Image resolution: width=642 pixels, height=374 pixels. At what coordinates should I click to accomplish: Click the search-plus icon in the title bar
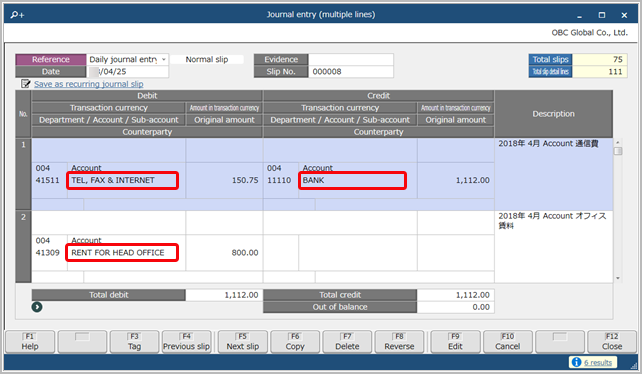[17, 15]
